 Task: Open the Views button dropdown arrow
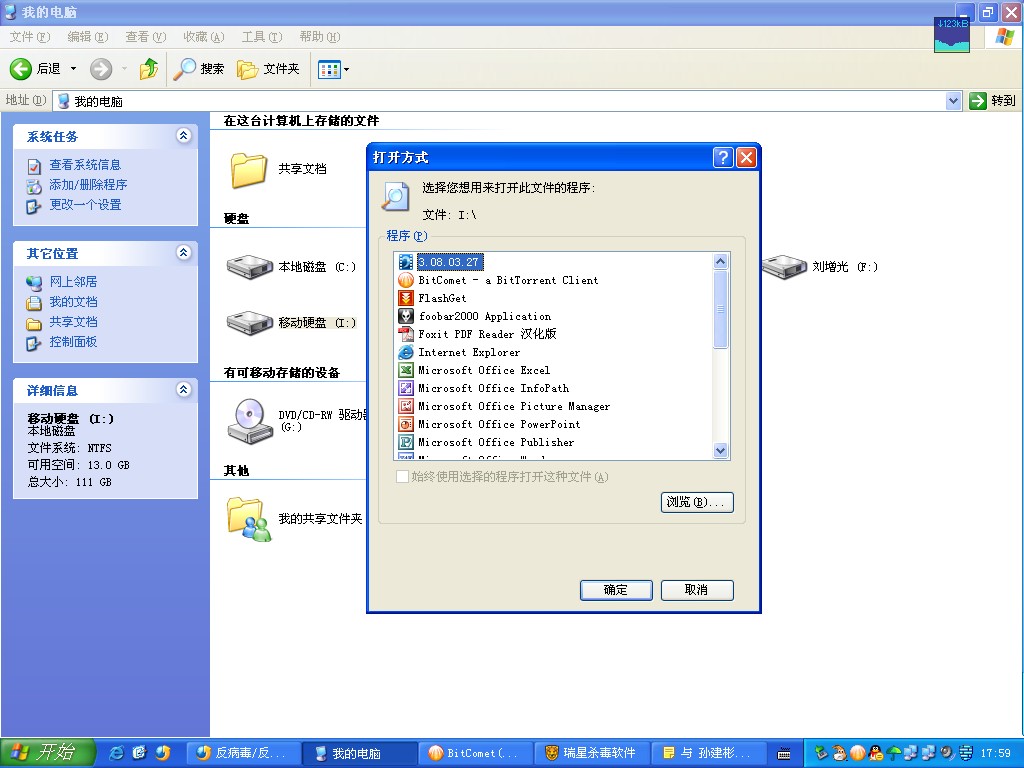(x=346, y=69)
